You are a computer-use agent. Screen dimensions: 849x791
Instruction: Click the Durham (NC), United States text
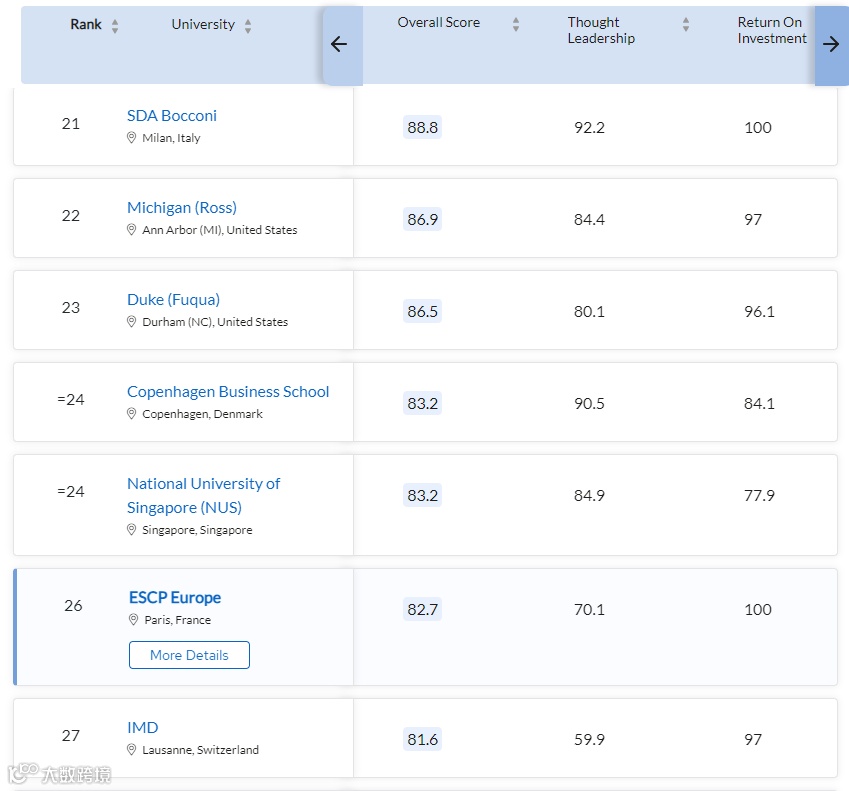coord(215,322)
